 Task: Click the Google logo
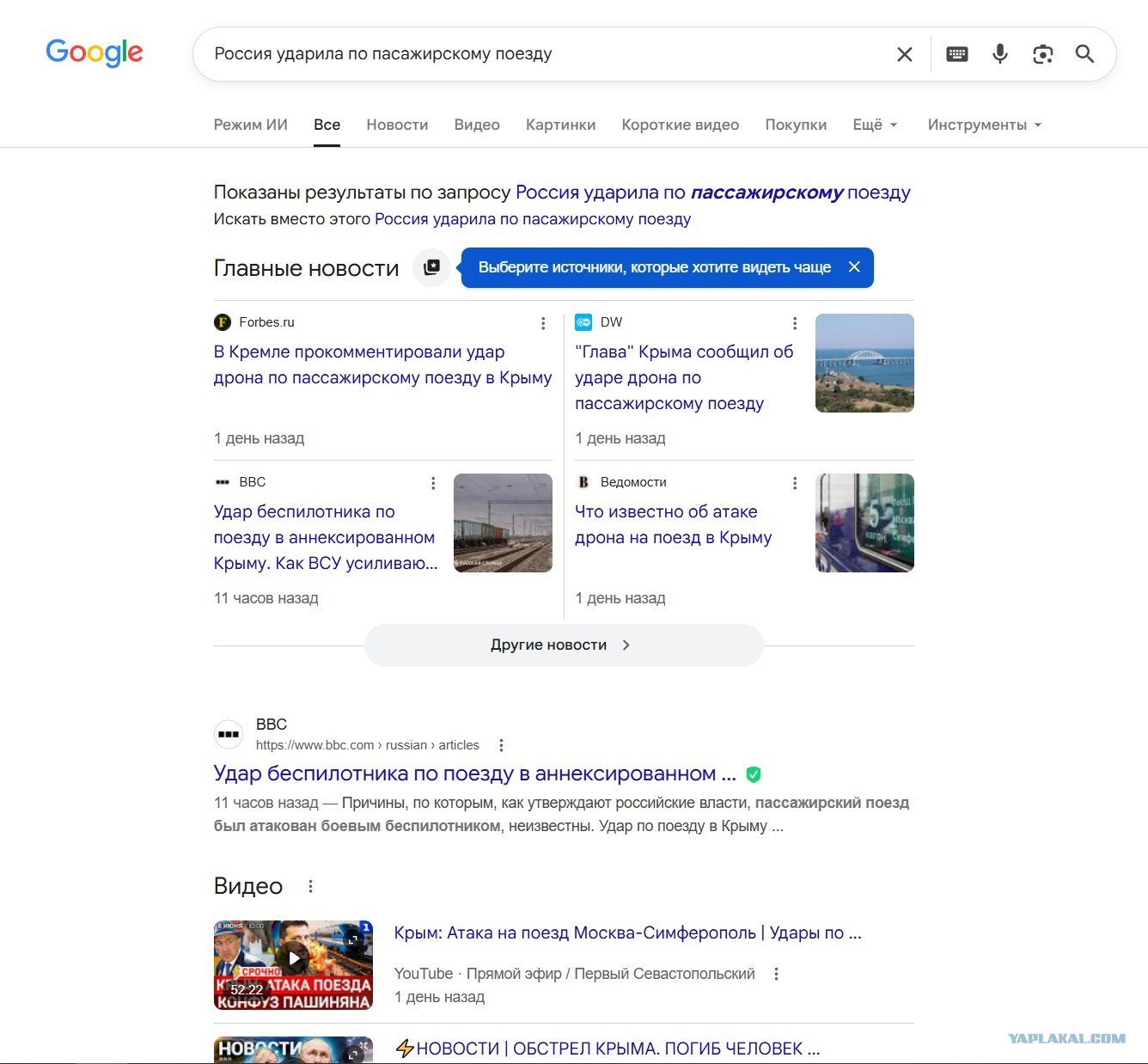(95, 53)
